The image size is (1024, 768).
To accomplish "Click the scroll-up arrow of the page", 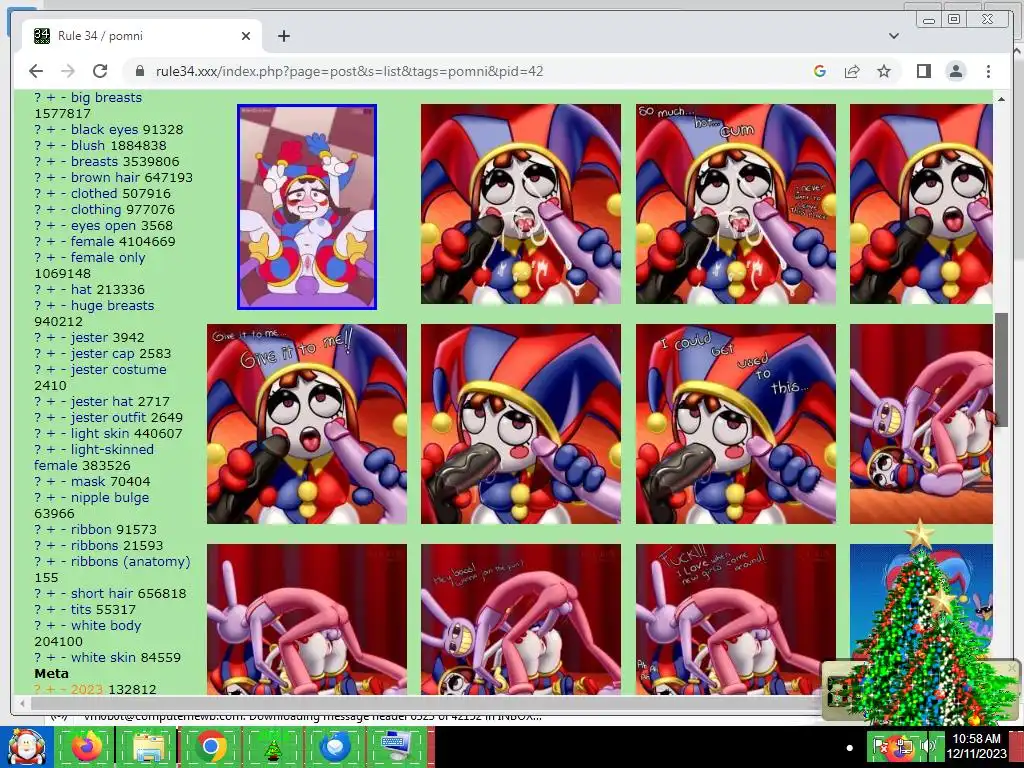I will coord(1001,99).
